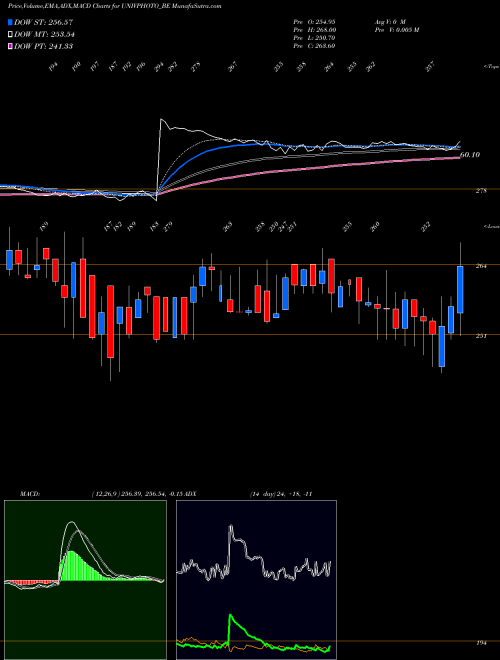
Task: Click the 'Pre H: 268.60' high value
Action: pyautogui.click(x=314, y=29)
